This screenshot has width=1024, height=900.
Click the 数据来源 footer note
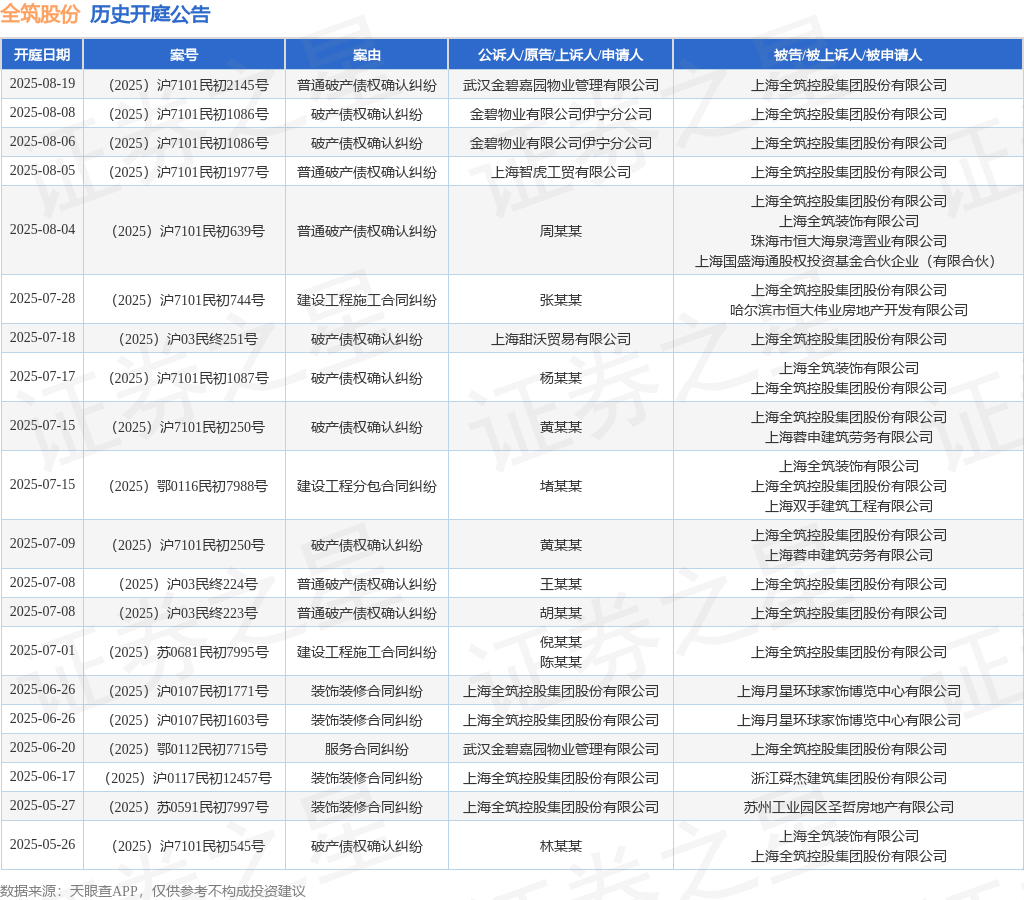[x=153, y=891]
